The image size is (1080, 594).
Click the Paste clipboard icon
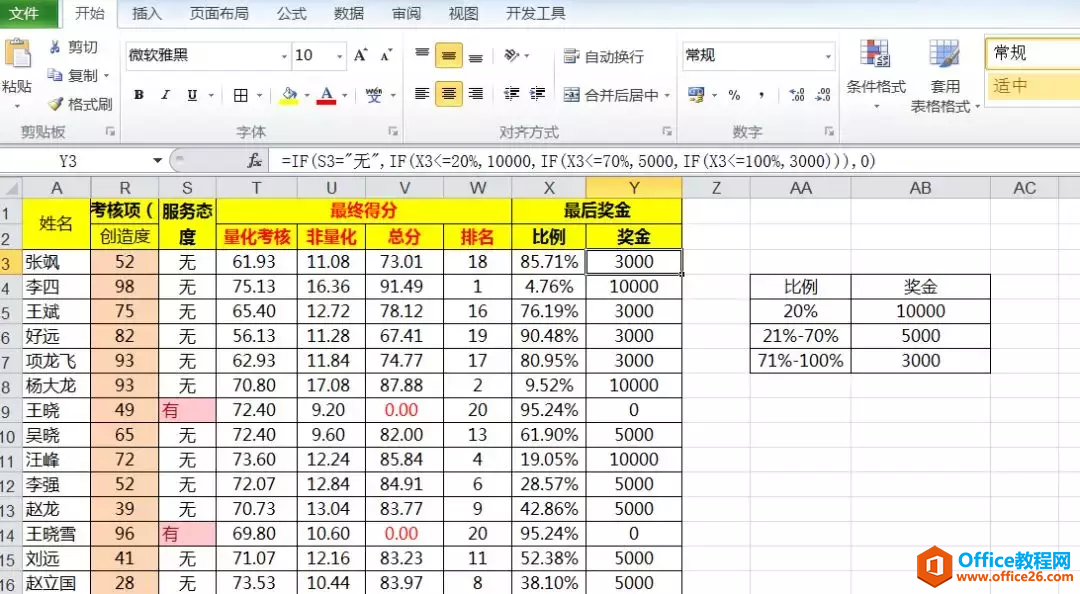point(17,54)
